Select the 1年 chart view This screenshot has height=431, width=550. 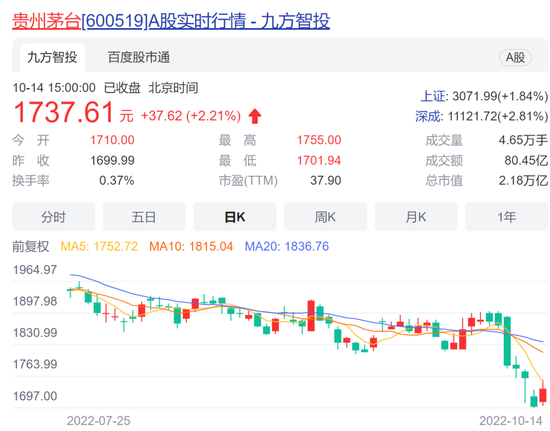507,217
